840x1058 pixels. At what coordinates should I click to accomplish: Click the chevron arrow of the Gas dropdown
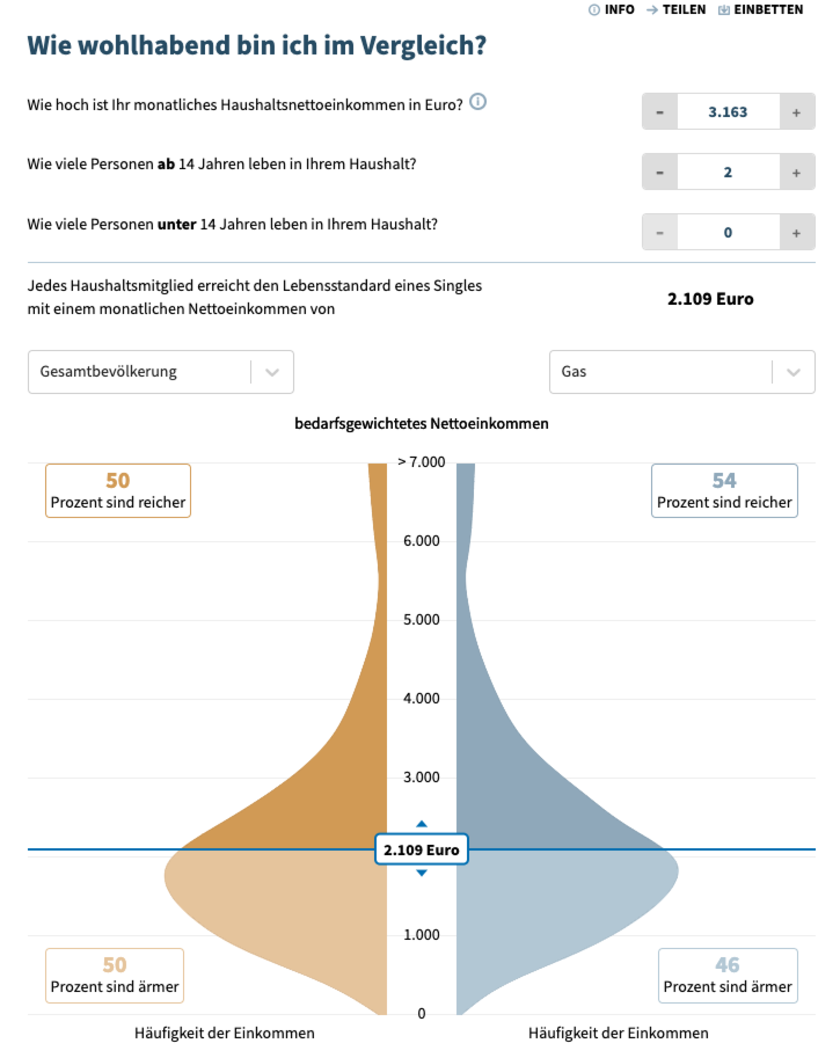point(794,372)
